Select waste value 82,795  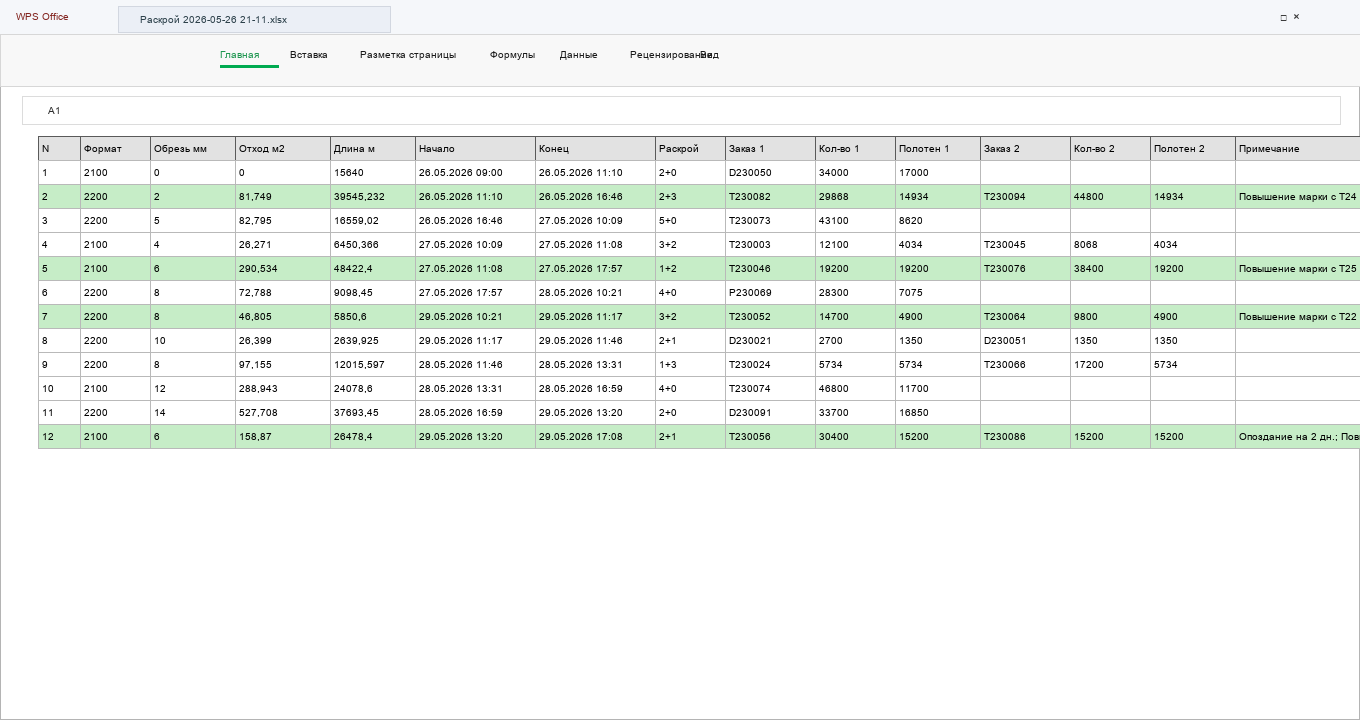pyautogui.click(x=283, y=221)
